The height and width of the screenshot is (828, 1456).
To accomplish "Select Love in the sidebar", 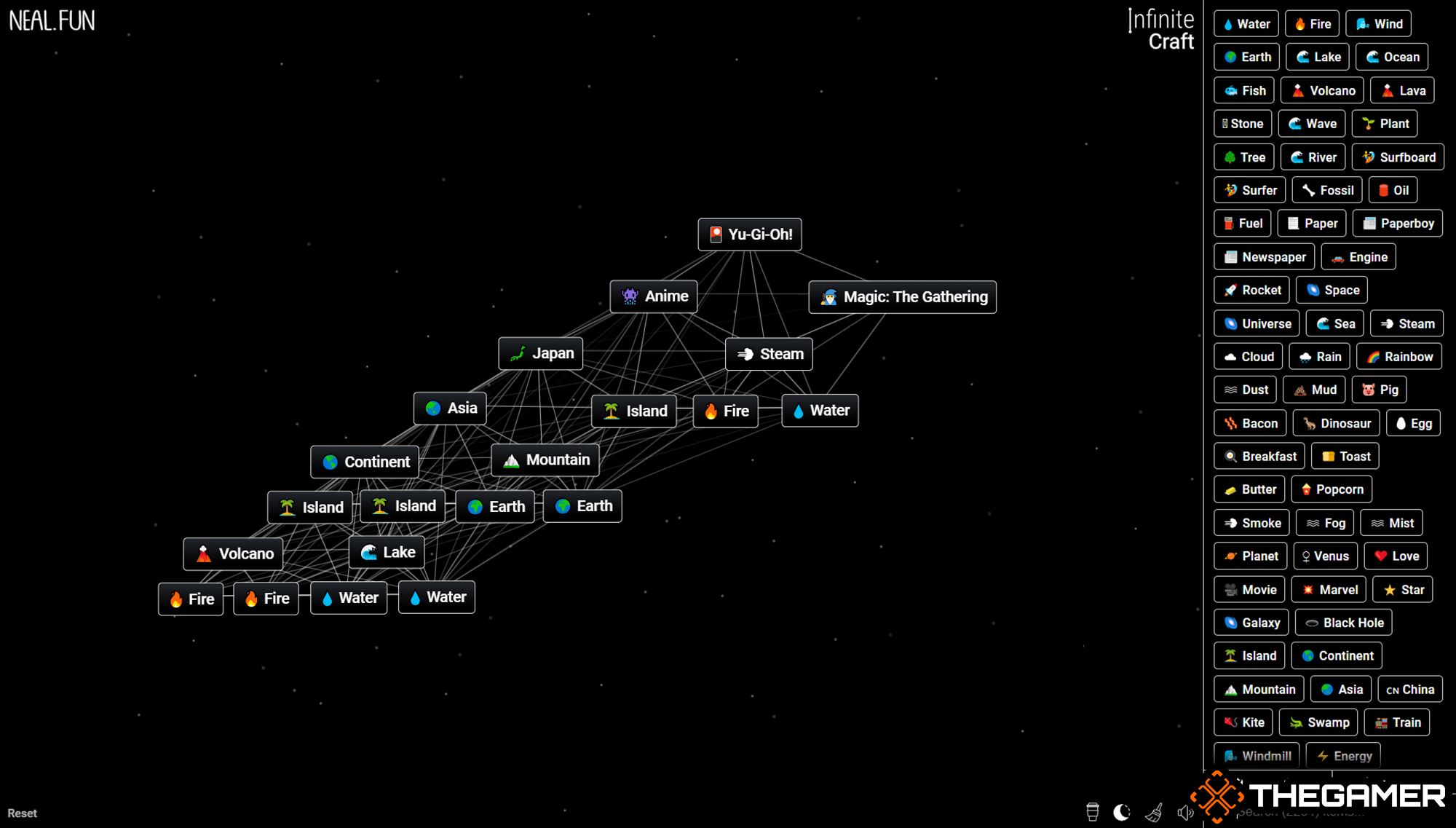I will tap(1396, 556).
